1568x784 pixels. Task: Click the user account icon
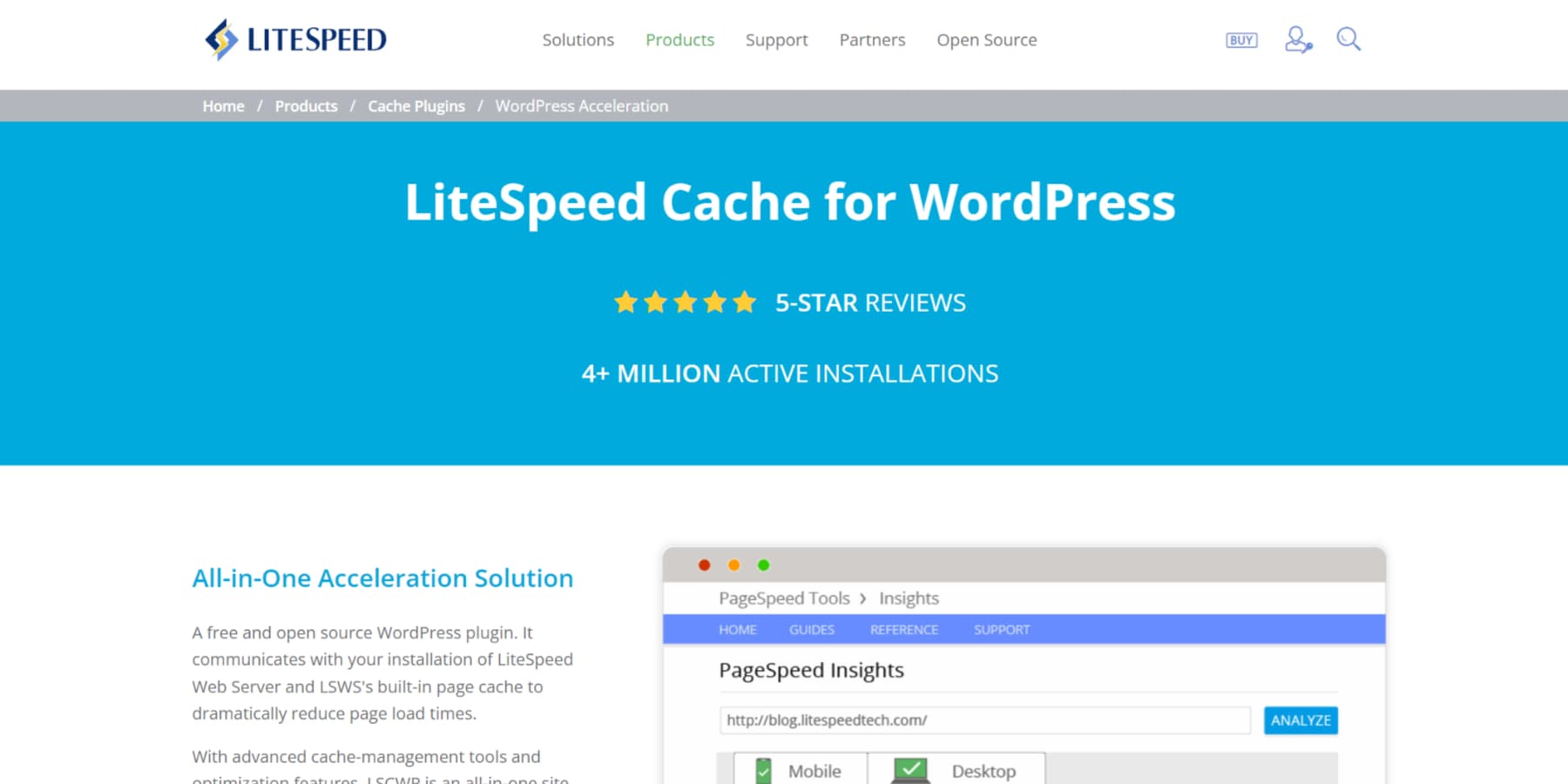(1296, 39)
